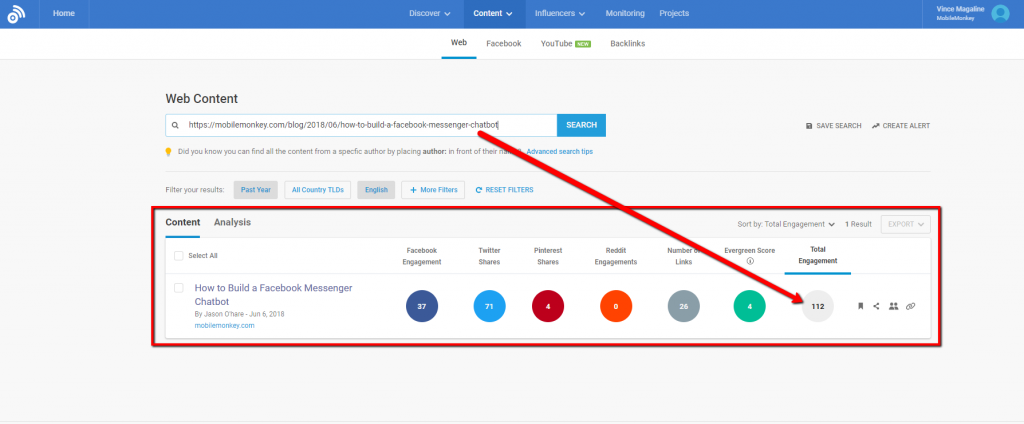This screenshot has width=1024, height=424.
Task: Select the Content results tab
Action: (183, 222)
